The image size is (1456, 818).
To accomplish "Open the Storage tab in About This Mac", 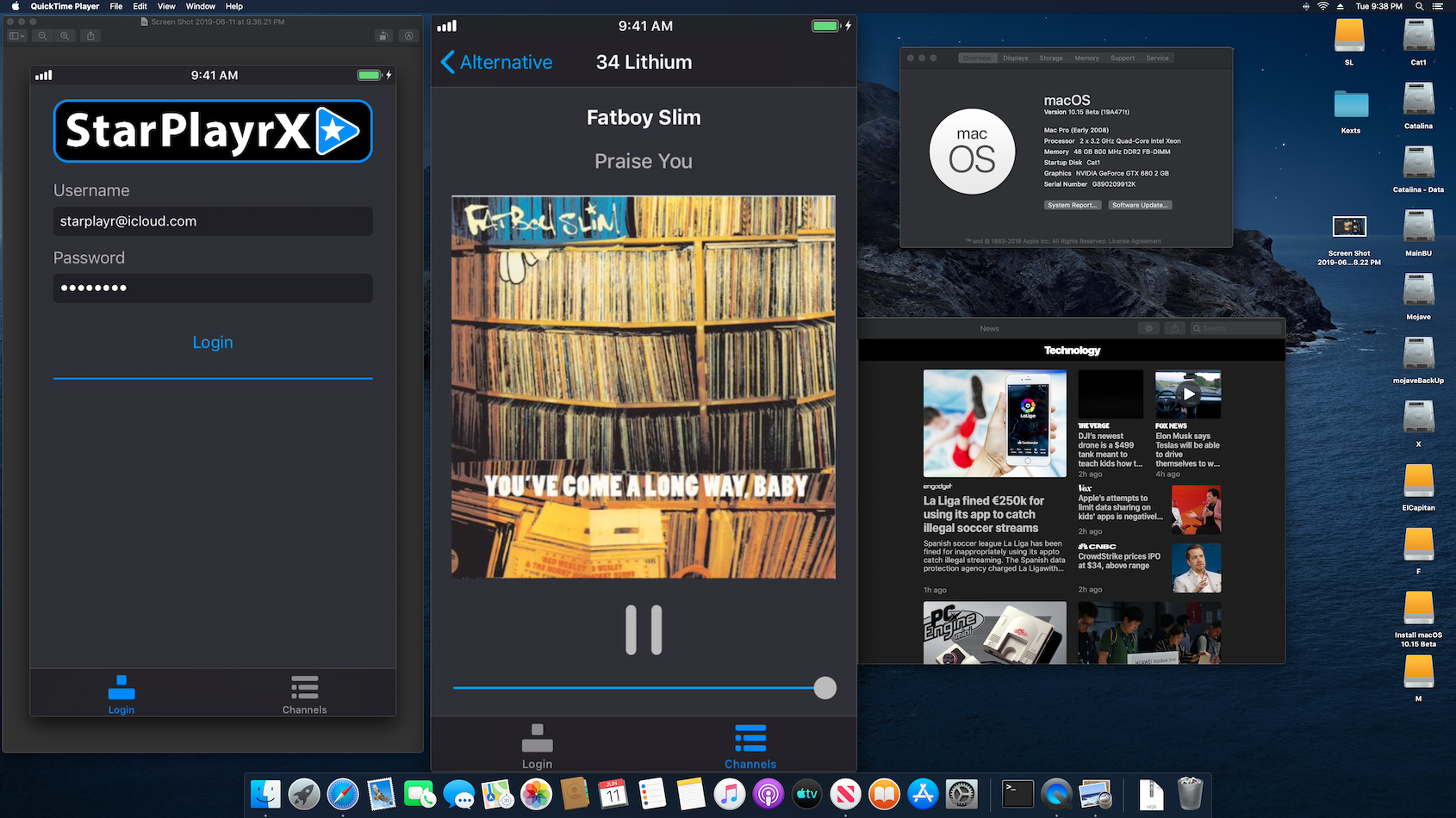I will 1051,58.
